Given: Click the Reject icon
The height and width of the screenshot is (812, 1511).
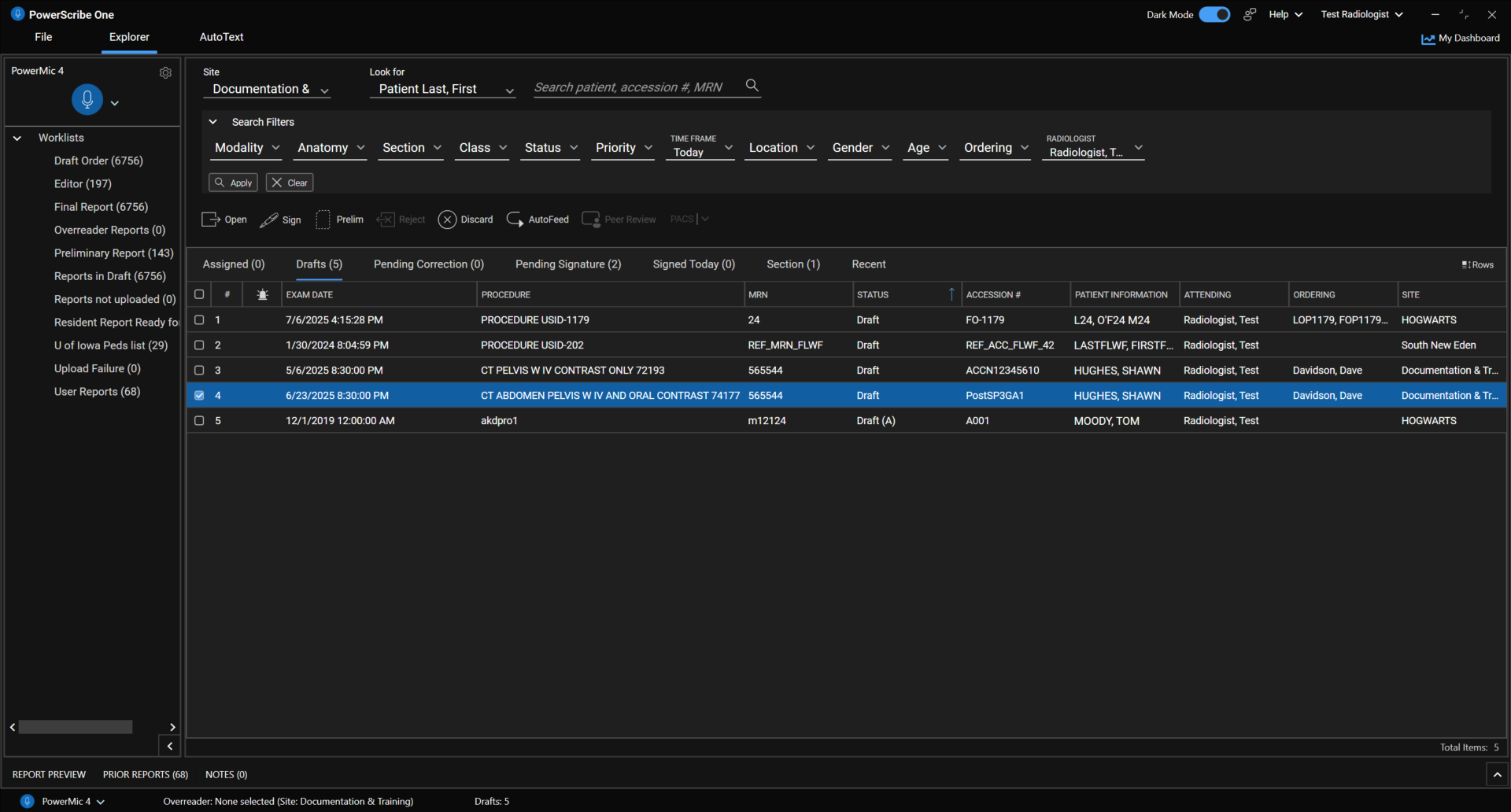Looking at the screenshot, I should coord(386,220).
